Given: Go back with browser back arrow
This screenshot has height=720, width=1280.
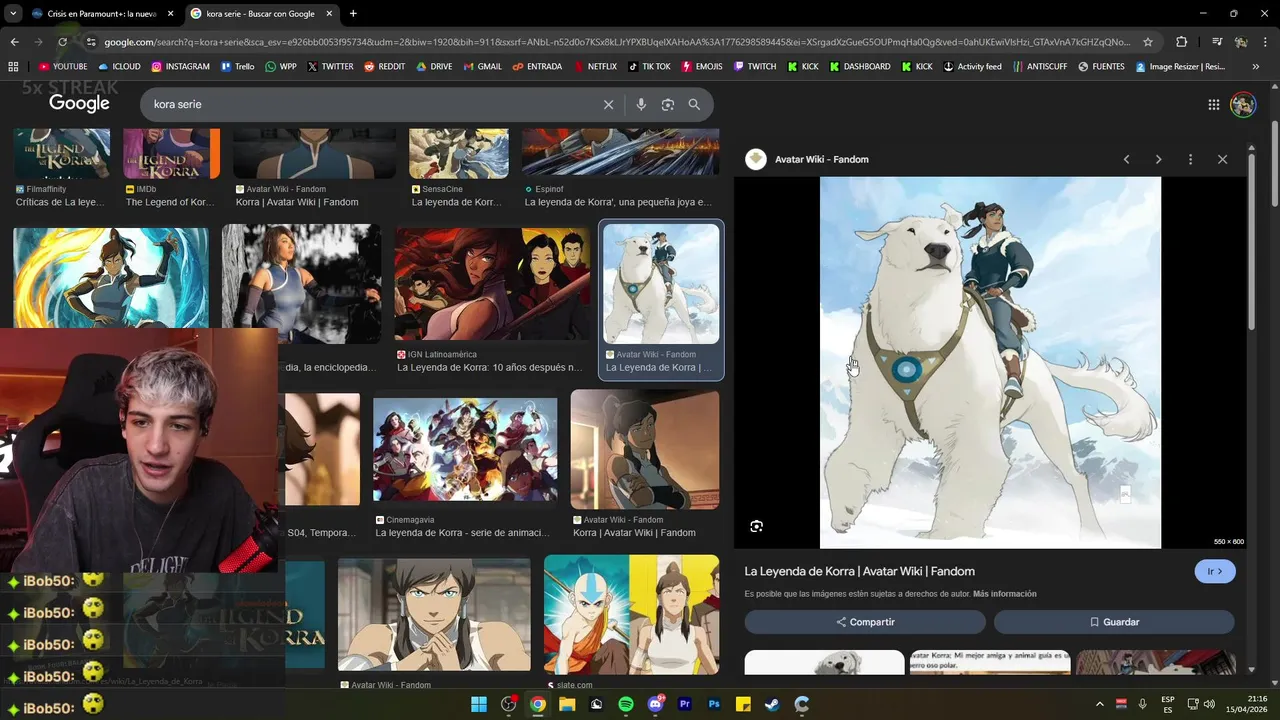Looking at the screenshot, I should [14, 42].
